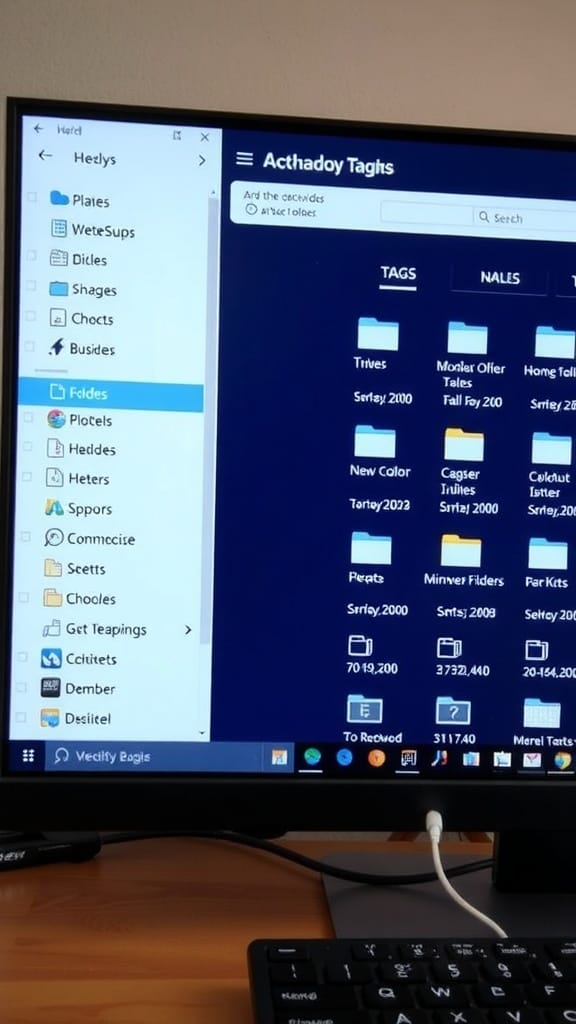Click the Heddes page icon
This screenshot has width=576, height=1024.
[56, 448]
